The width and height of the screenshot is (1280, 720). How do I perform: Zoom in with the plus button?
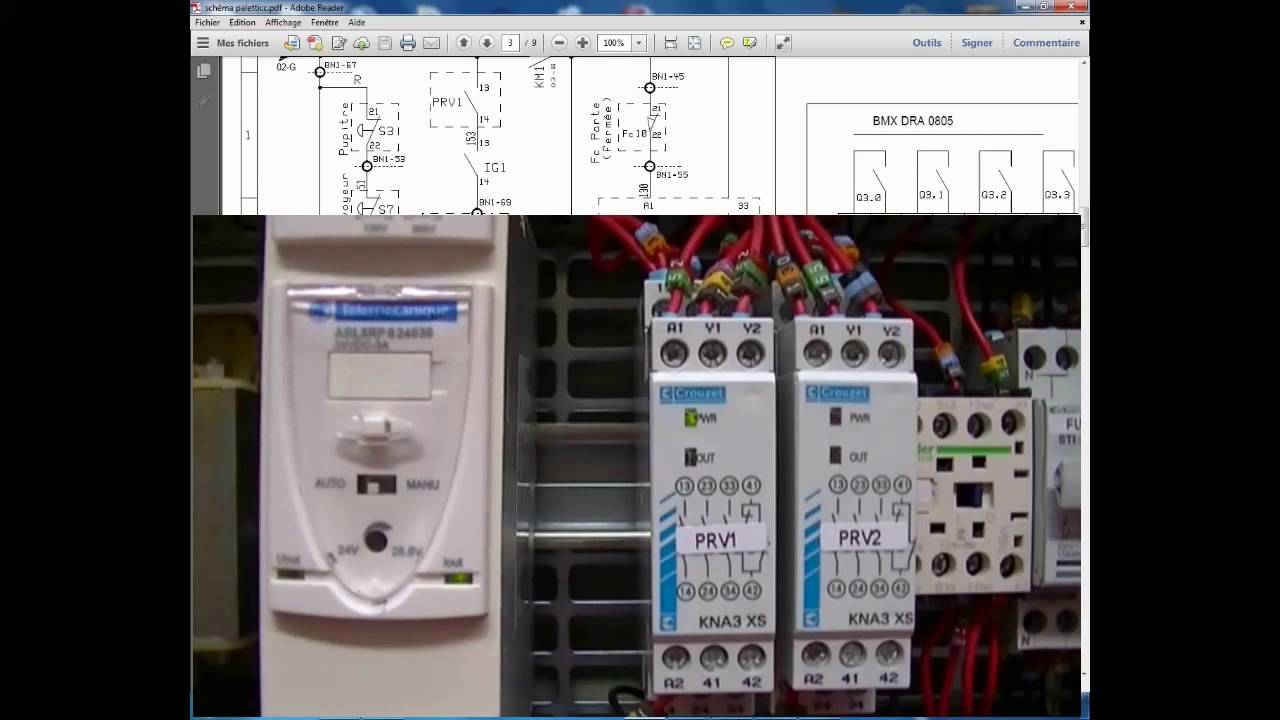point(583,43)
